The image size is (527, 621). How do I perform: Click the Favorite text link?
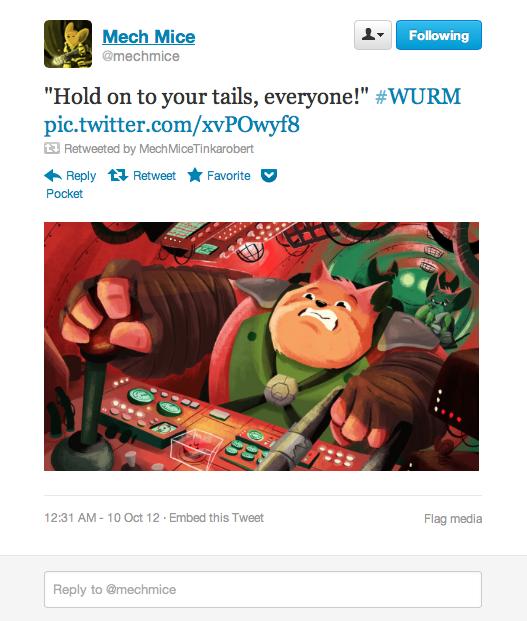[x=228, y=175]
